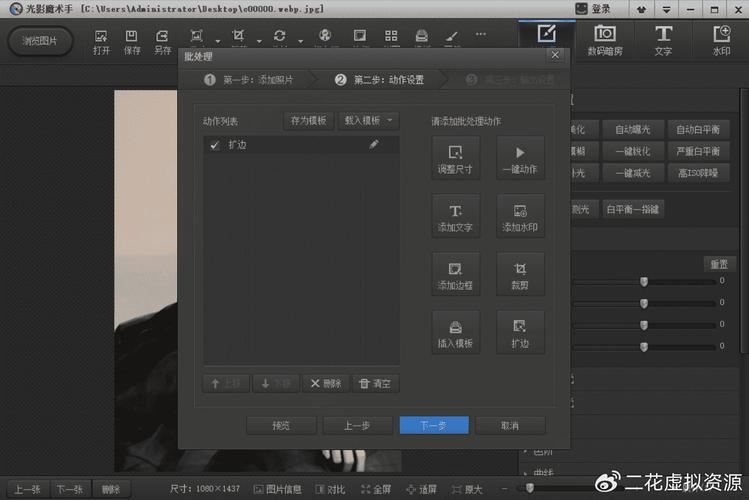Switch to the basic adjustment tab with the pencil icon

tap(546, 34)
